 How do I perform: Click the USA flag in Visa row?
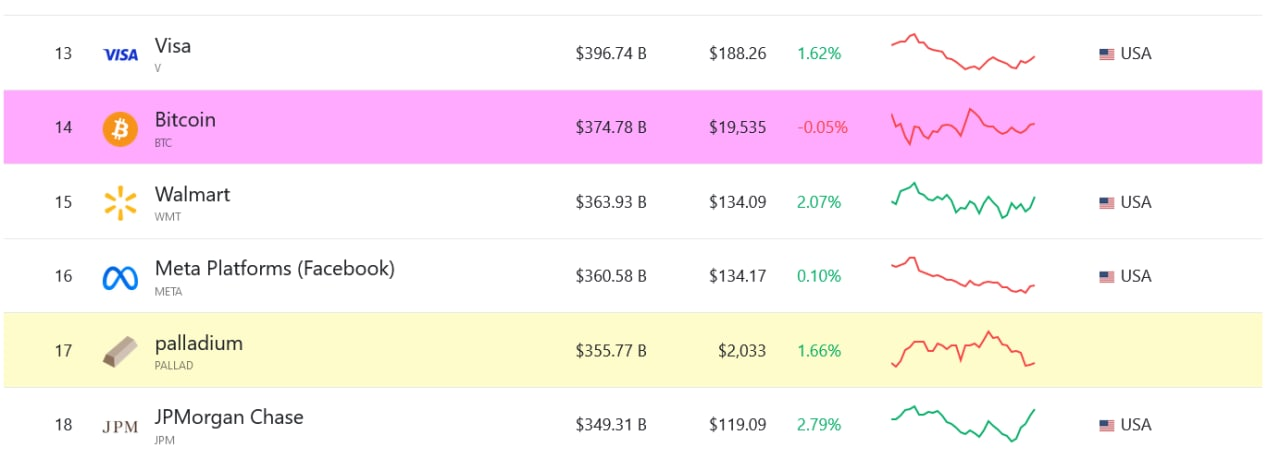pyautogui.click(x=1107, y=54)
